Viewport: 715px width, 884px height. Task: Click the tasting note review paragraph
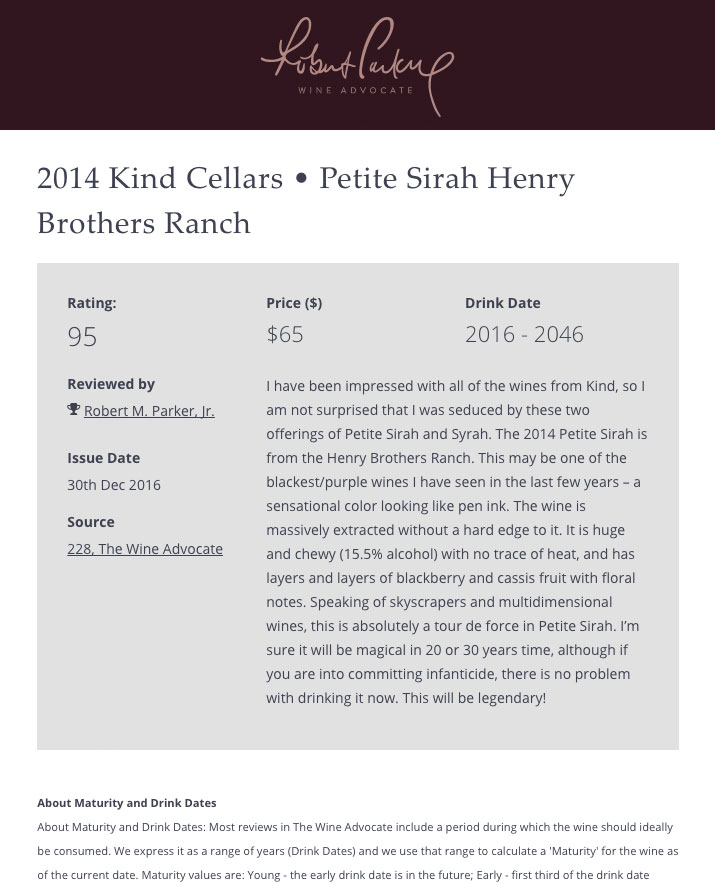pyautogui.click(x=458, y=541)
